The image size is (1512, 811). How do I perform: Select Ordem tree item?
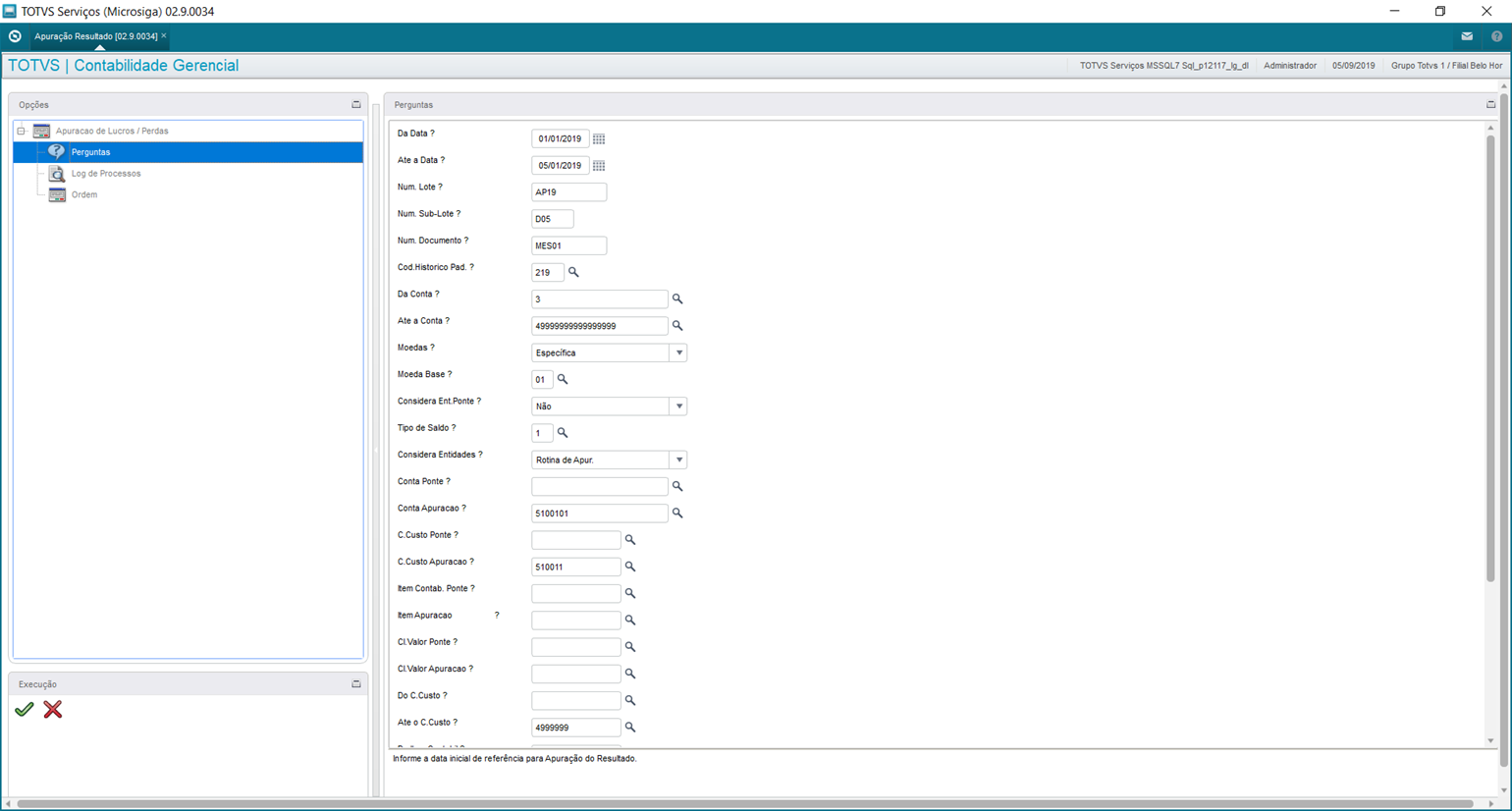(84, 194)
